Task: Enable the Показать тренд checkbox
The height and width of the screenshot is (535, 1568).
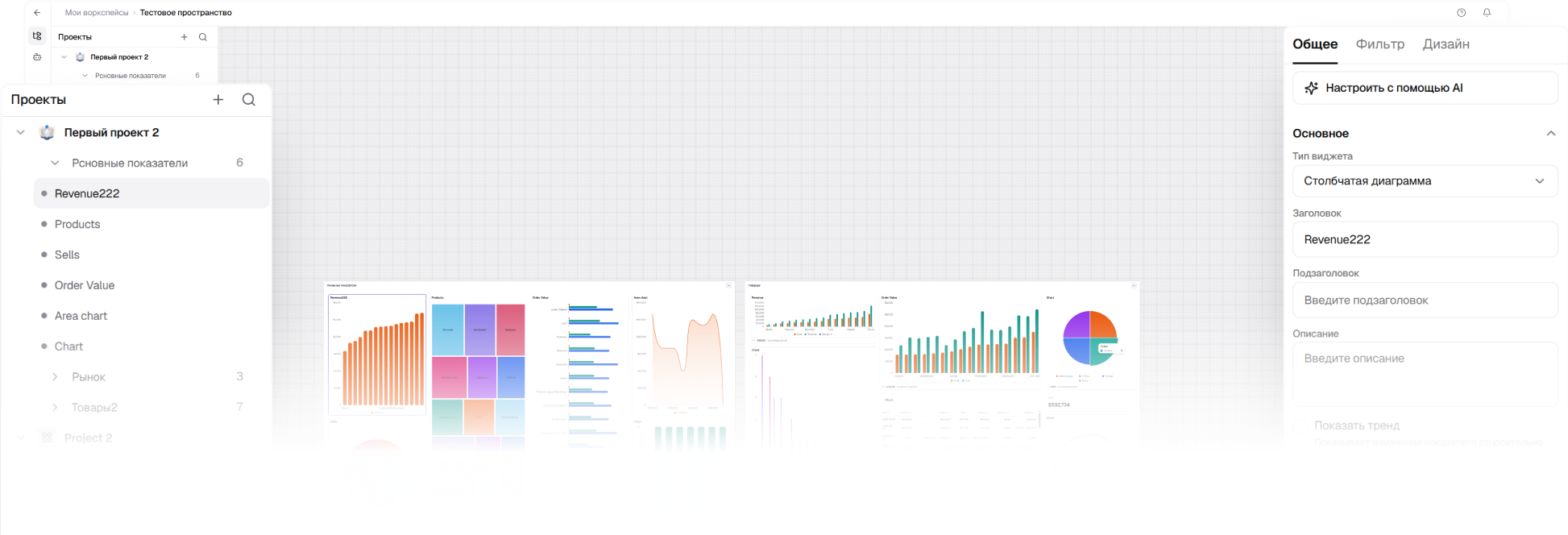Action: pyautogui.click(x=1300, y=426)
